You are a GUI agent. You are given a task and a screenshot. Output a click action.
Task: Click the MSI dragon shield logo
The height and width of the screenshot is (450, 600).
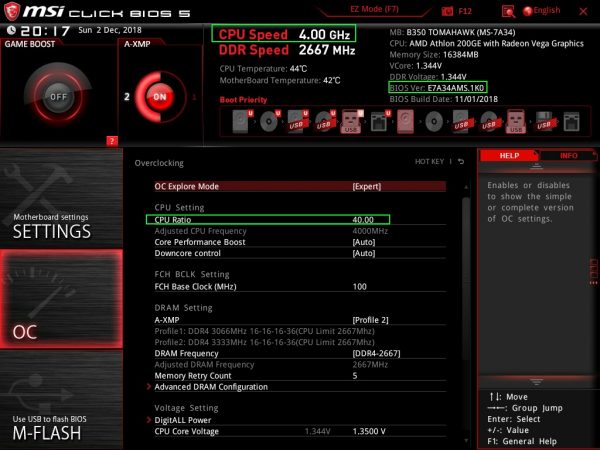(11, 11)
